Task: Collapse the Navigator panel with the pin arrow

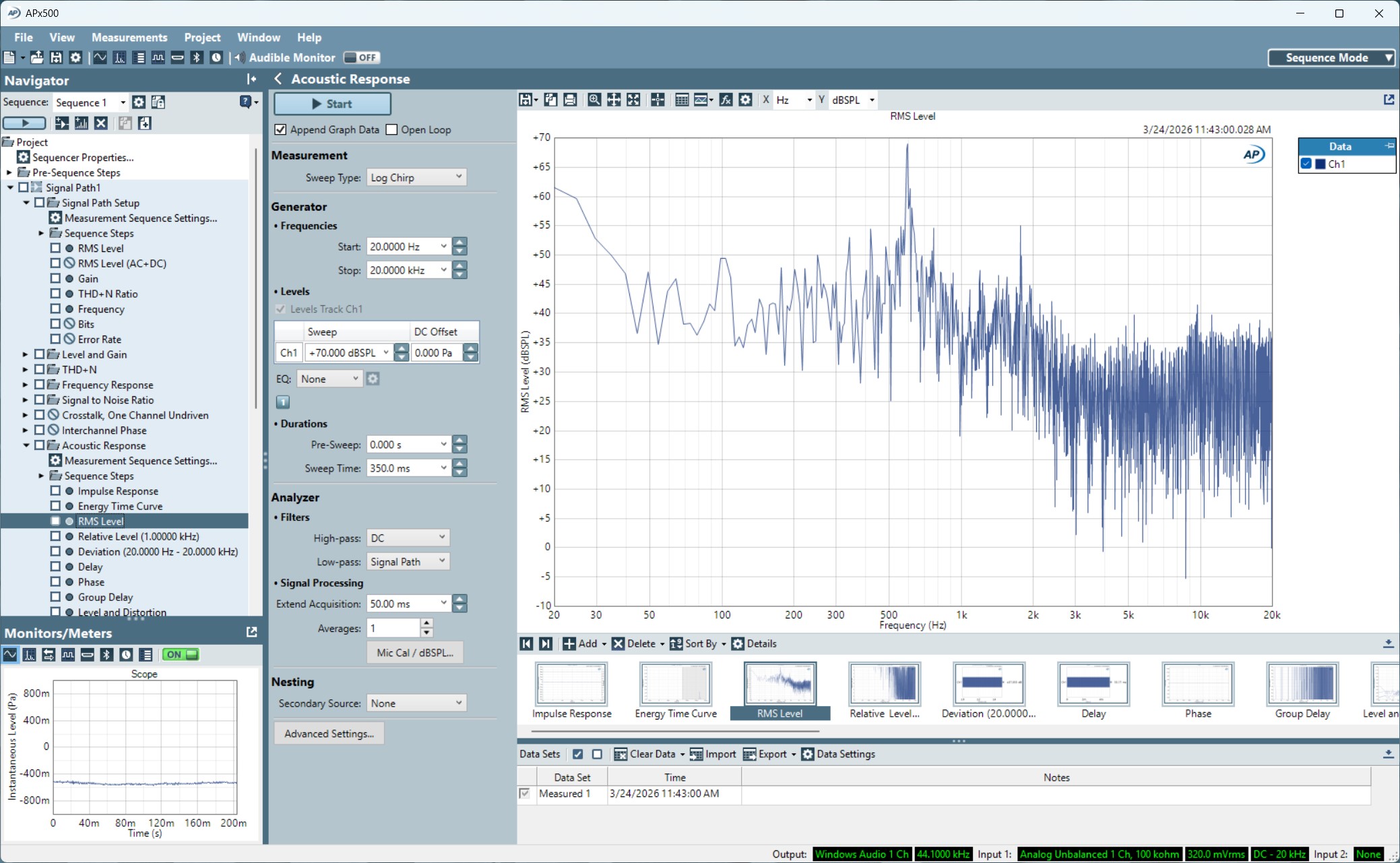Action: point(251,79)
